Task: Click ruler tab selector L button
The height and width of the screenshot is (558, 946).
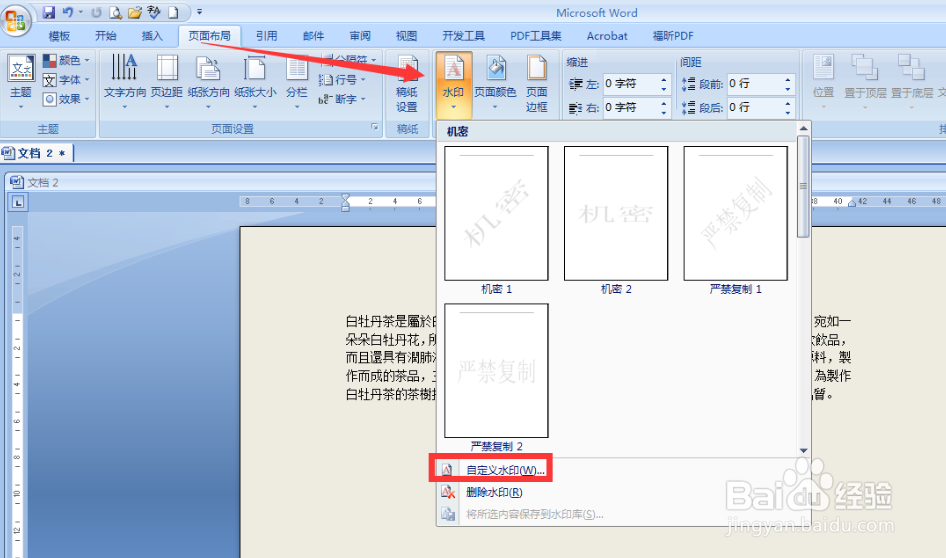Action: [18, 202]
